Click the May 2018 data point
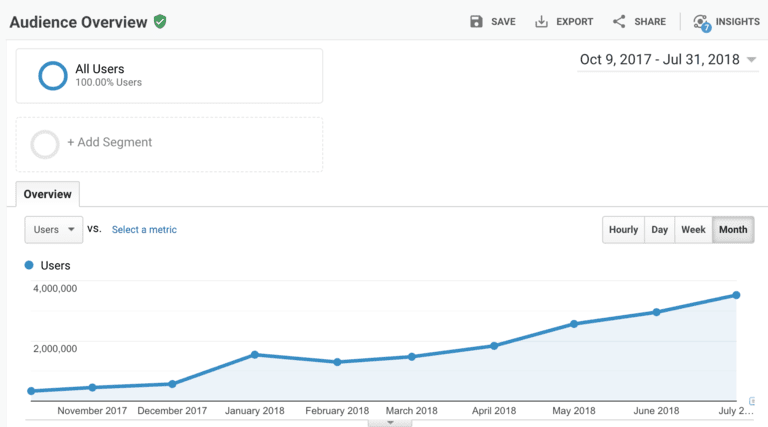Screen dimensions: 768x427 [574, 324]
